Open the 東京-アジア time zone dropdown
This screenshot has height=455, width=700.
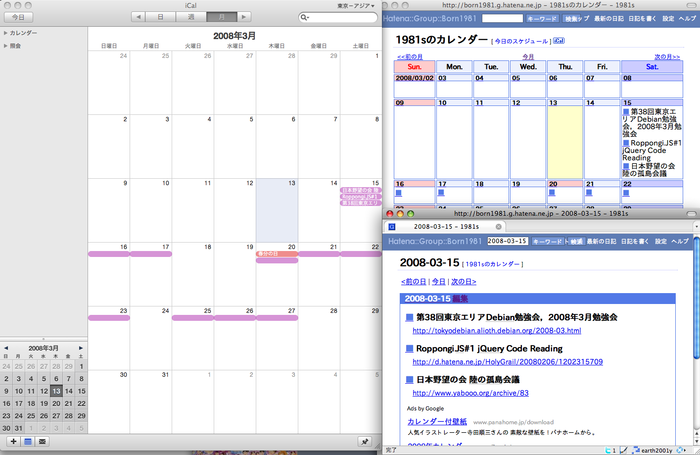click(356, 6)
